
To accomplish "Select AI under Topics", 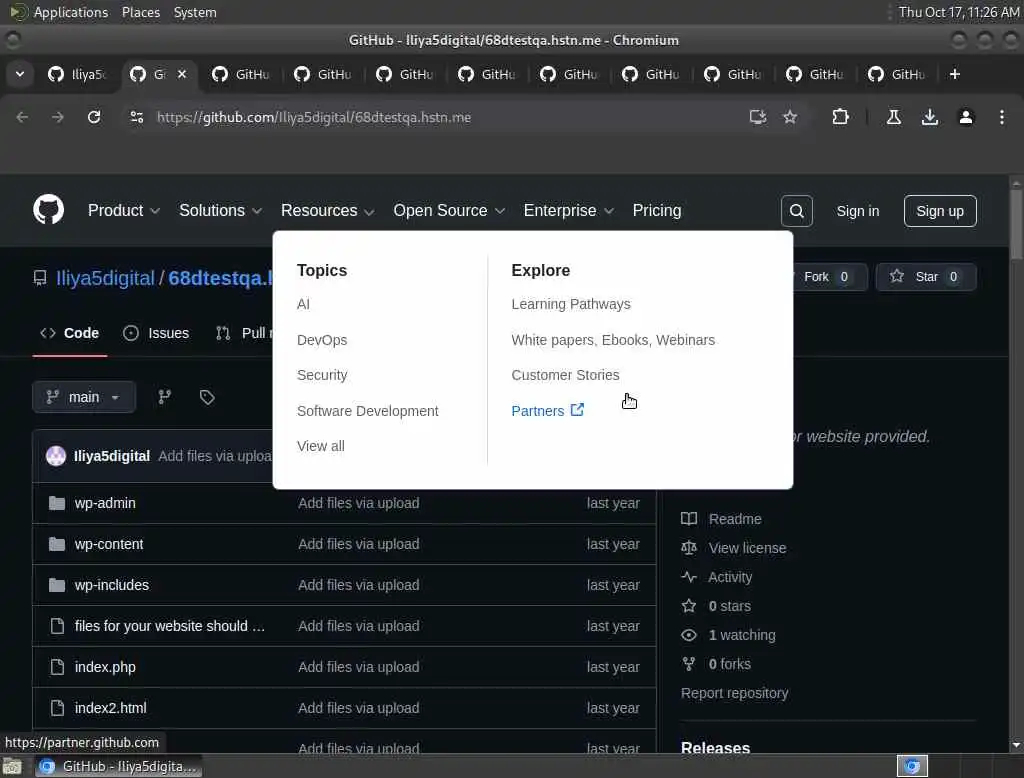I will point(303,304).
